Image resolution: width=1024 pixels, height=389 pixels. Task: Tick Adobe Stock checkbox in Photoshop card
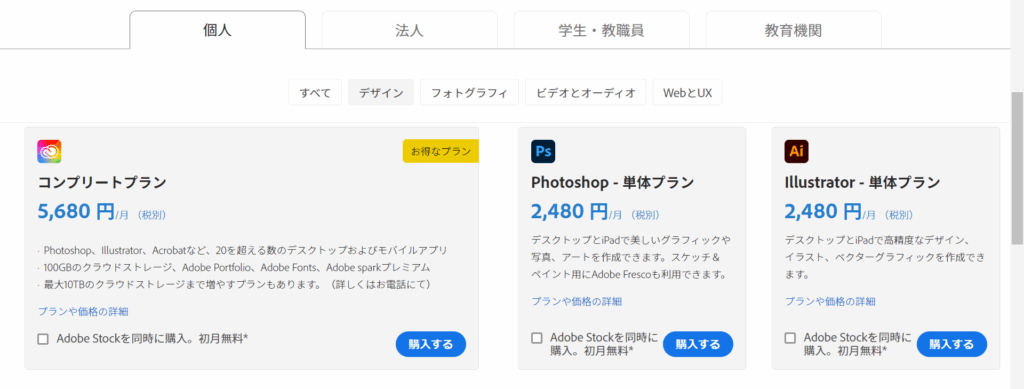[537, 338]
